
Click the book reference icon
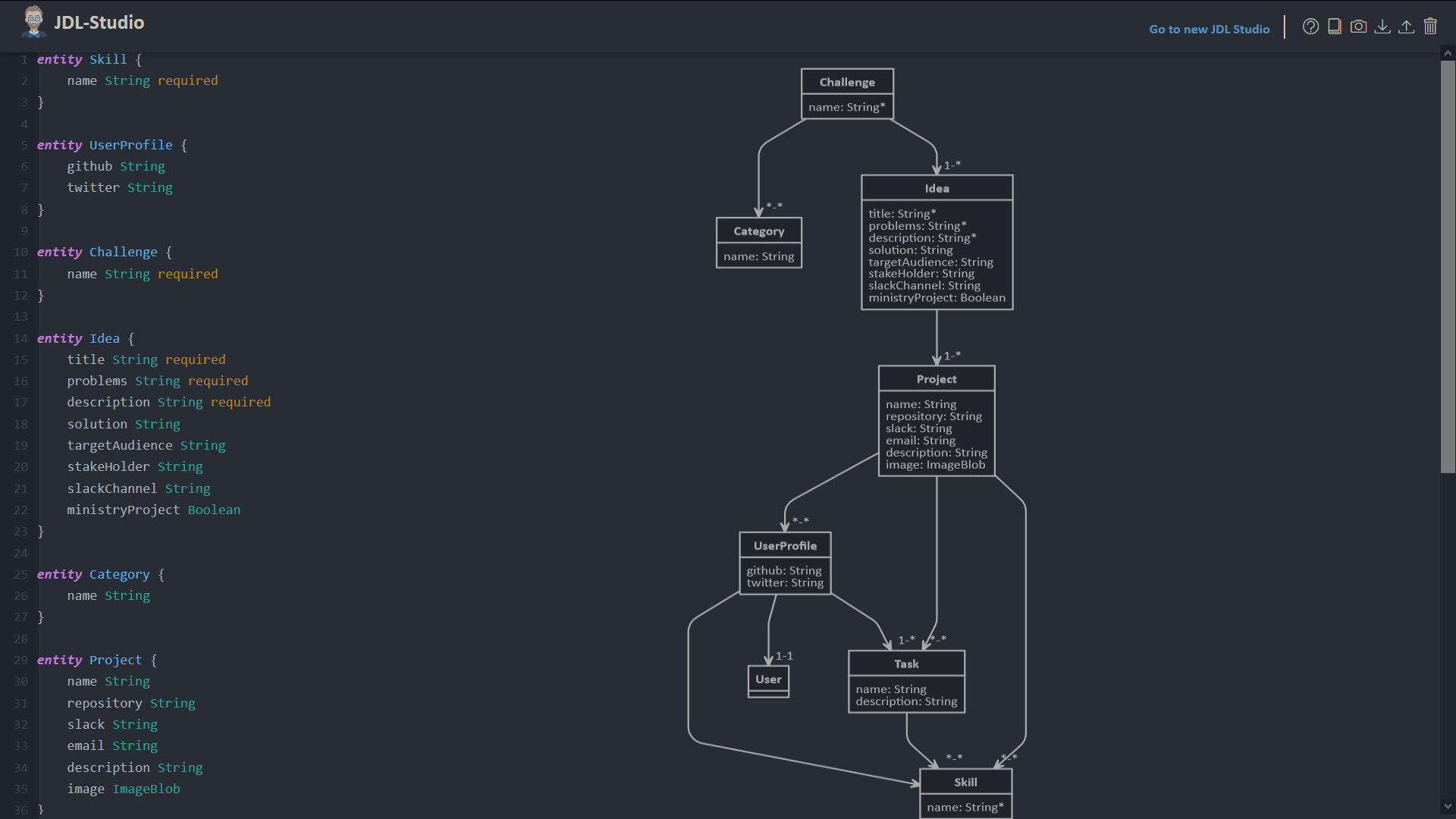pos(1335,27)
